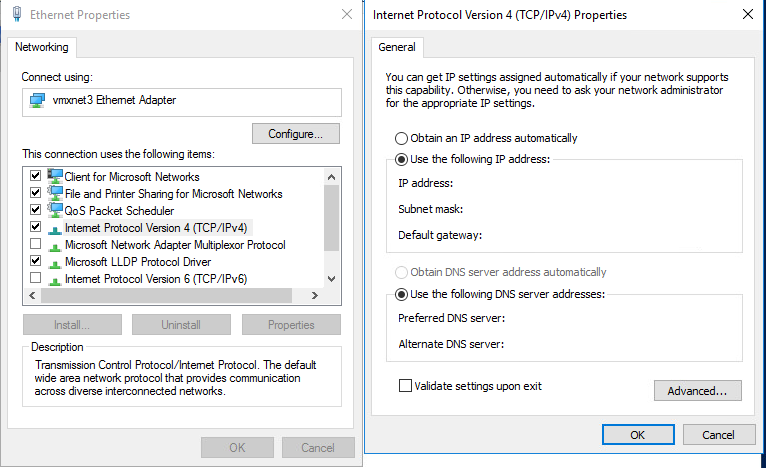Open the Networking tab

point(41,47)
